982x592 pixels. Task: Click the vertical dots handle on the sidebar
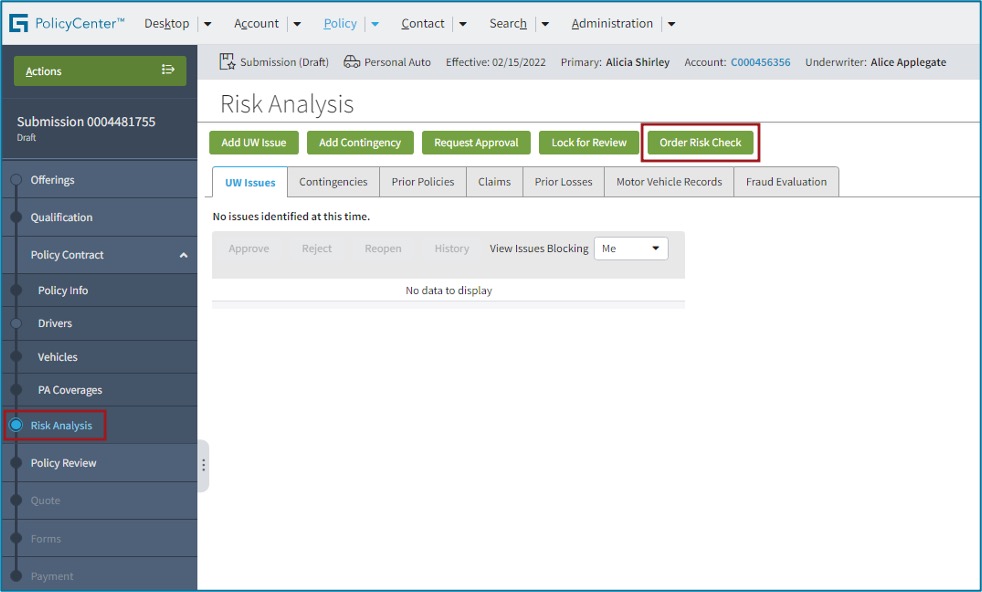203,466
